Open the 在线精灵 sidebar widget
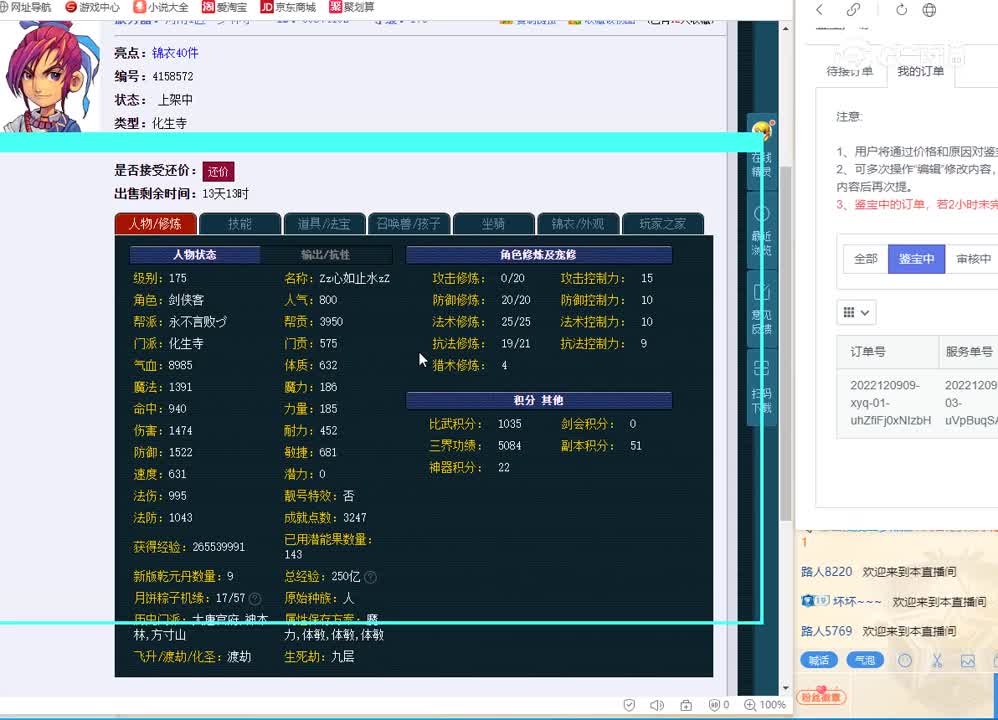The height and width of the screenshot is (720, 998). (761, 151)
